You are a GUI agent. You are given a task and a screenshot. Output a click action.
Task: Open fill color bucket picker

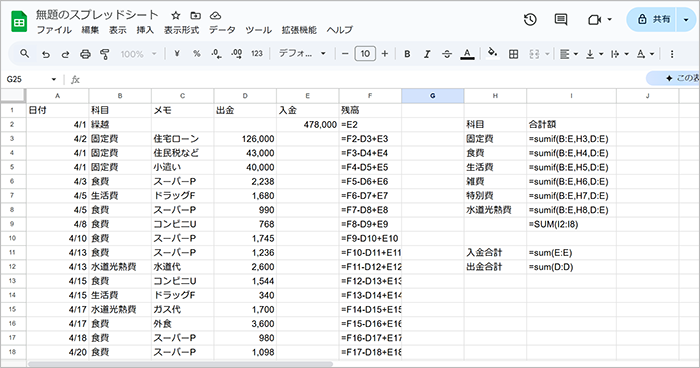pyautogui.click(x=492, y=54)
